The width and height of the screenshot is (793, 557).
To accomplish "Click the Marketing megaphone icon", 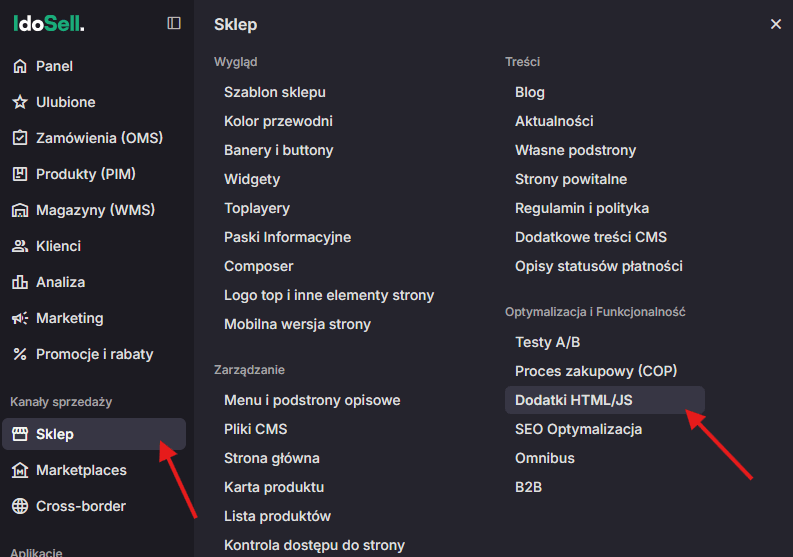I will tap(19, 318).
